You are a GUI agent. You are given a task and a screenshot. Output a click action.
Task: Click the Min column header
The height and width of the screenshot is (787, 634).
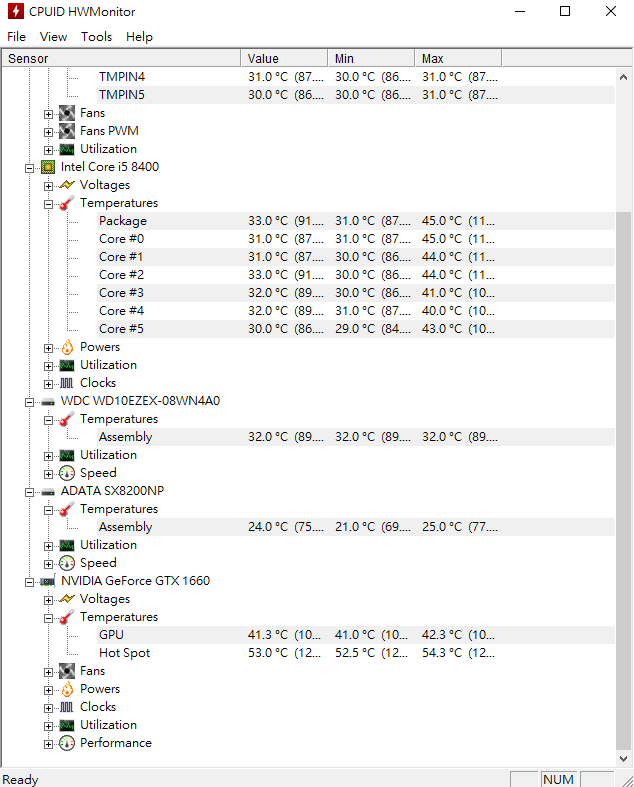pyautogui.click(x=371, y=58)
